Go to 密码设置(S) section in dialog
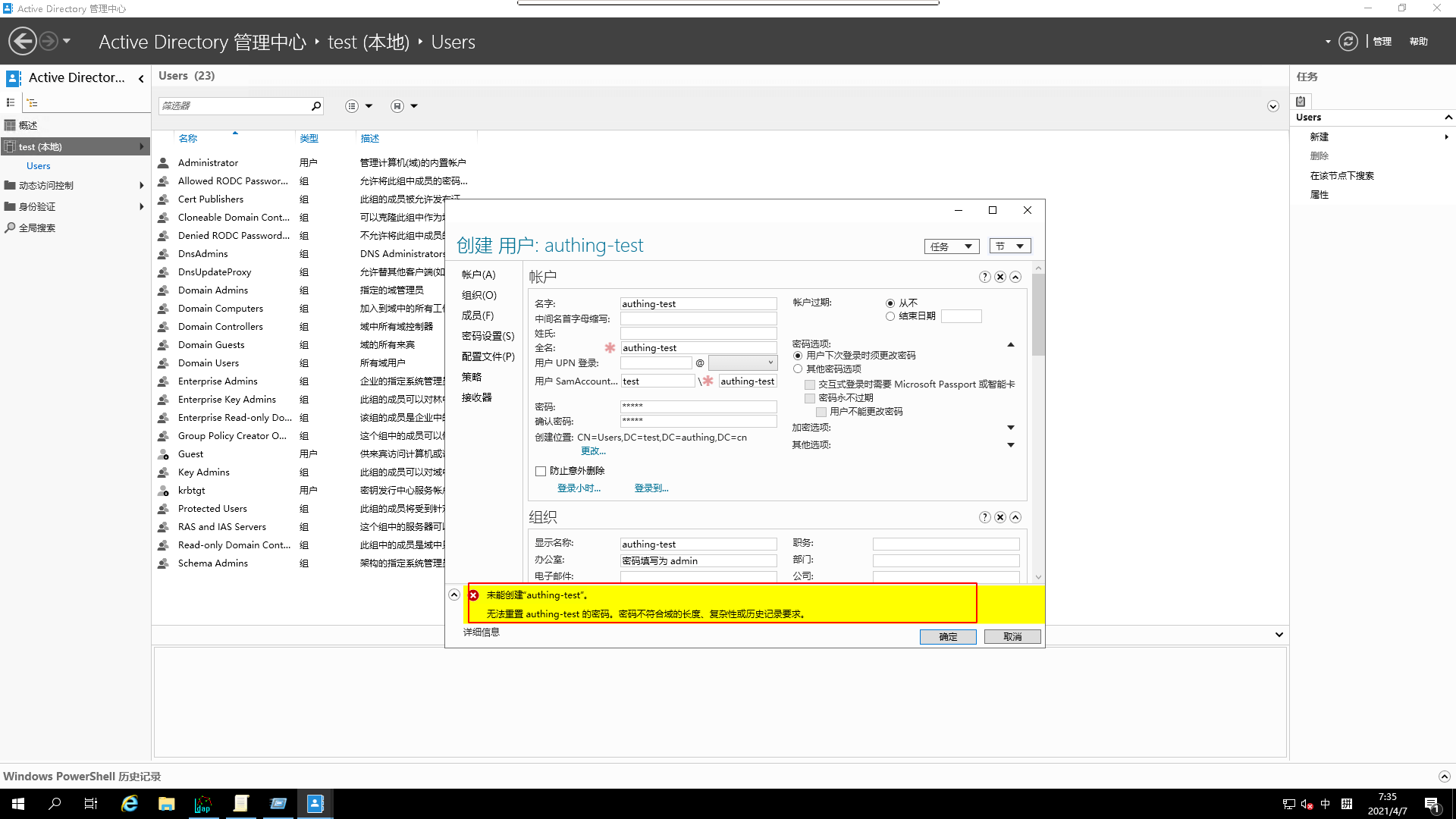Viewport: 1456px width, 819px height. click(488, 336)
